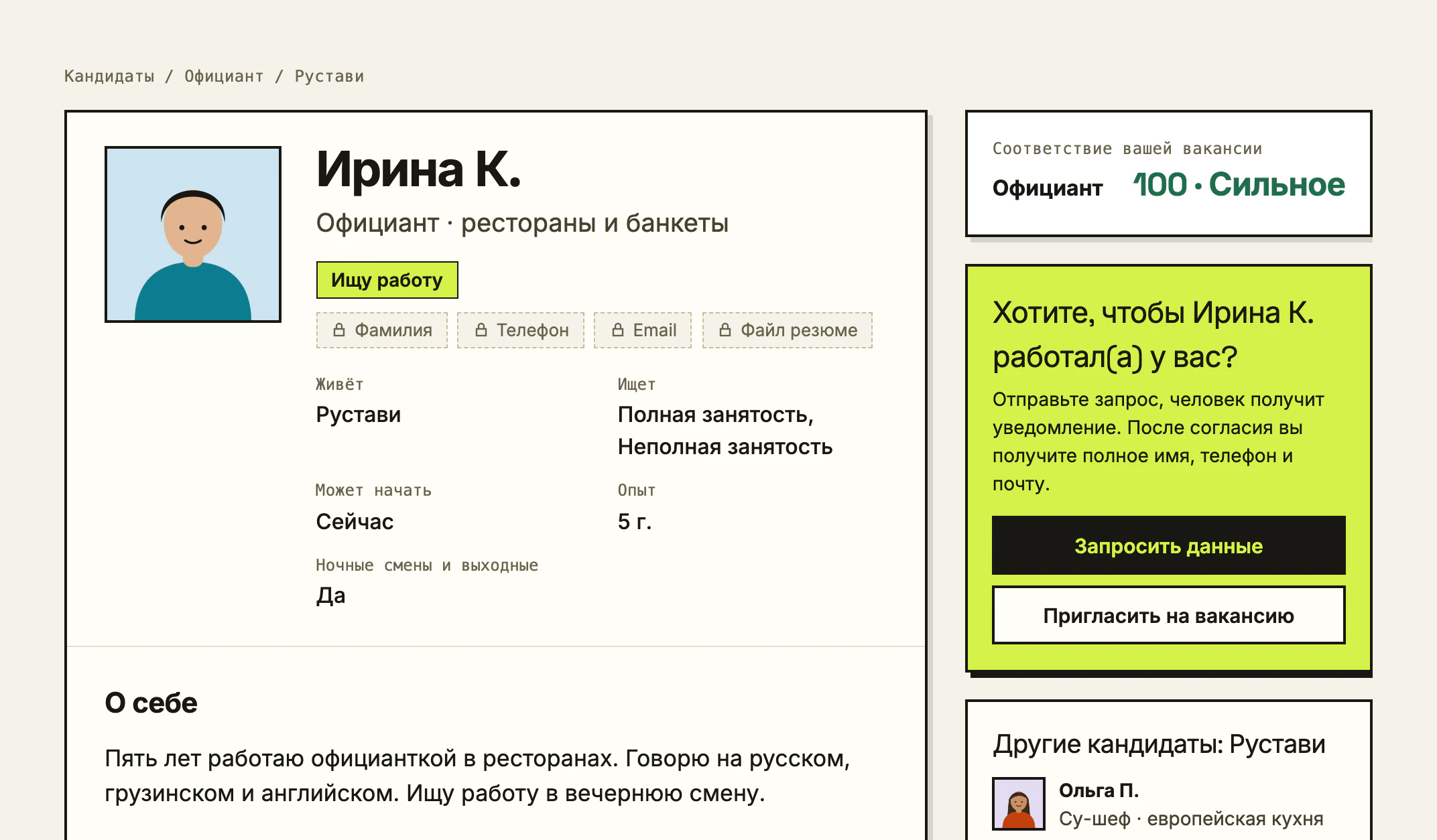Click the Хотите, чтобы Ирина К. heading
This screenshot has height=840, width=1437.
(1153, 335)
